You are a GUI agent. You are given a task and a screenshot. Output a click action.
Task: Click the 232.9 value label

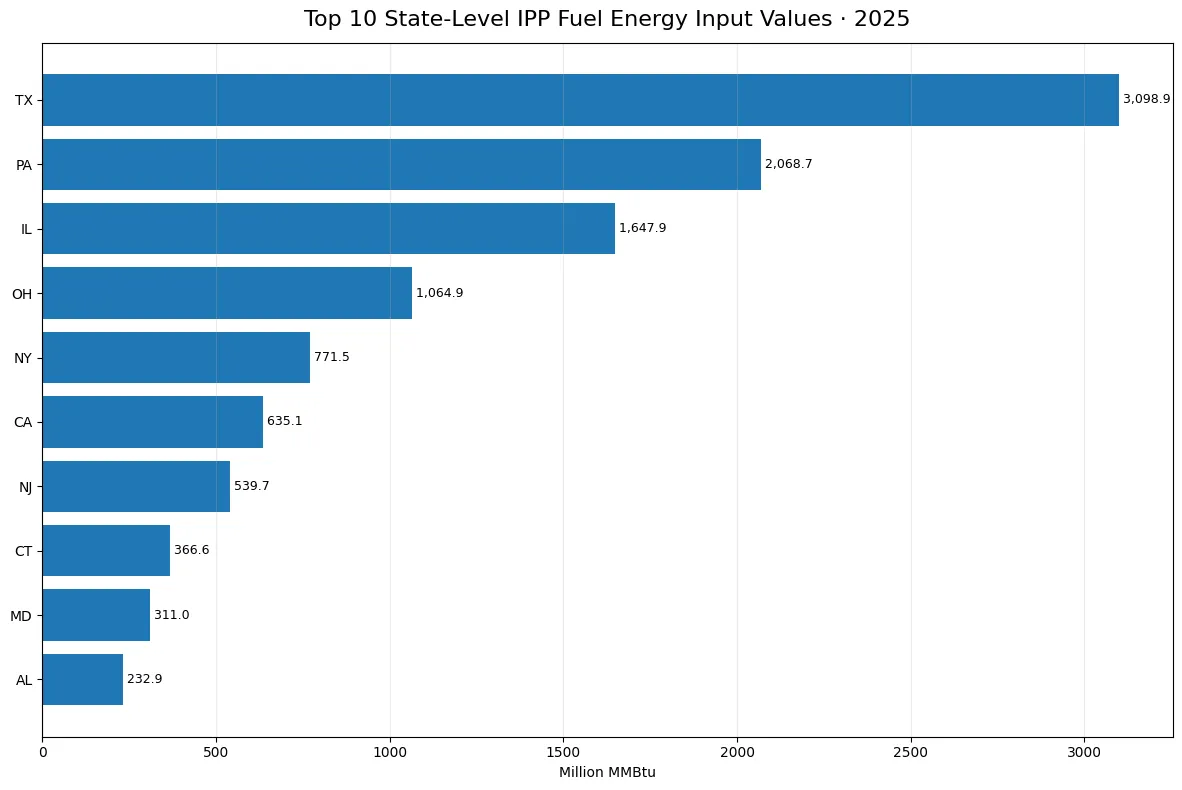pyautogui.click(x=145, y=678)
